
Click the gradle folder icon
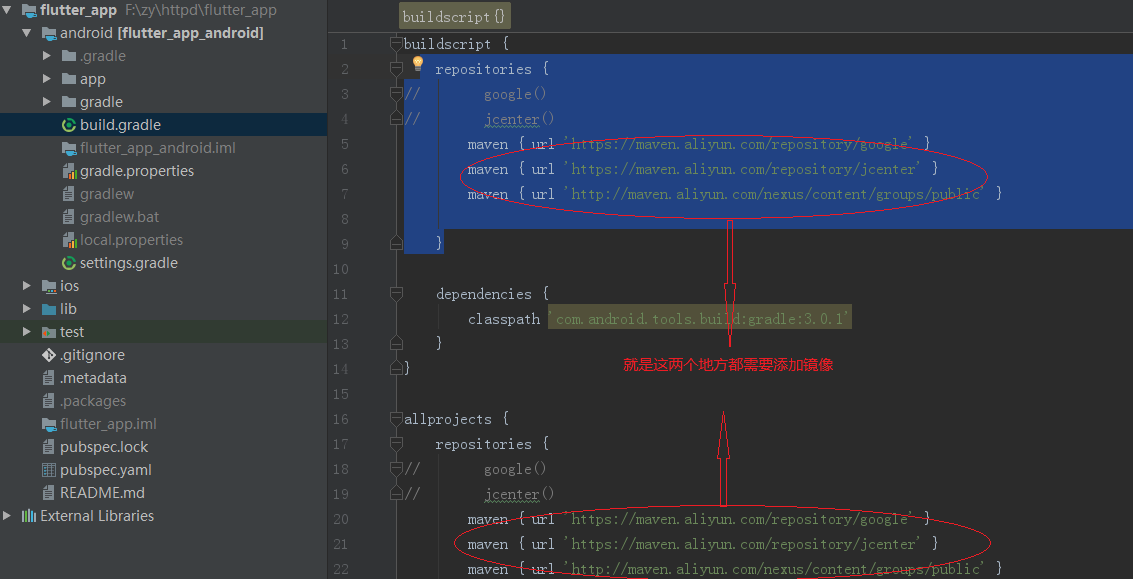pos(69,102)
